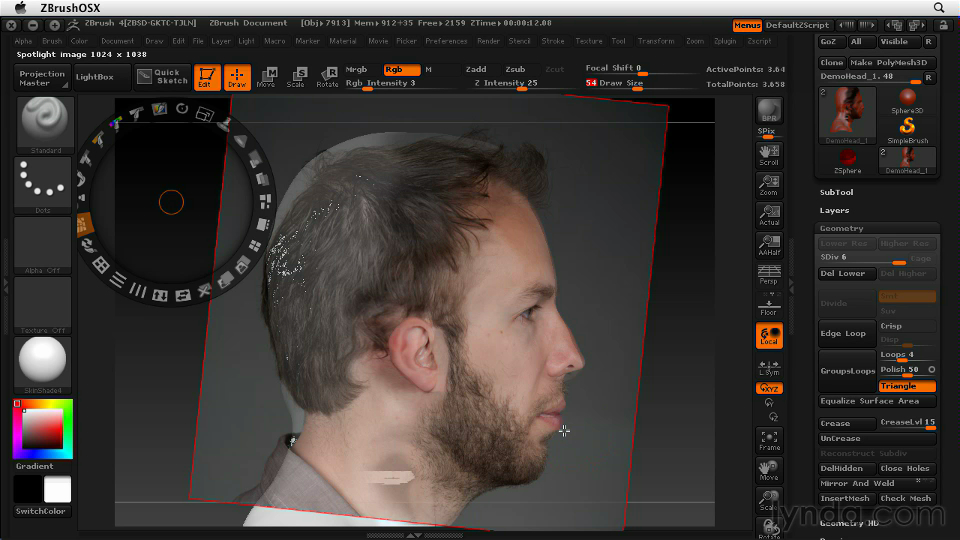Expand the Layers palette section
Viewport: 960px width, 540px height.
coord(834,210)
